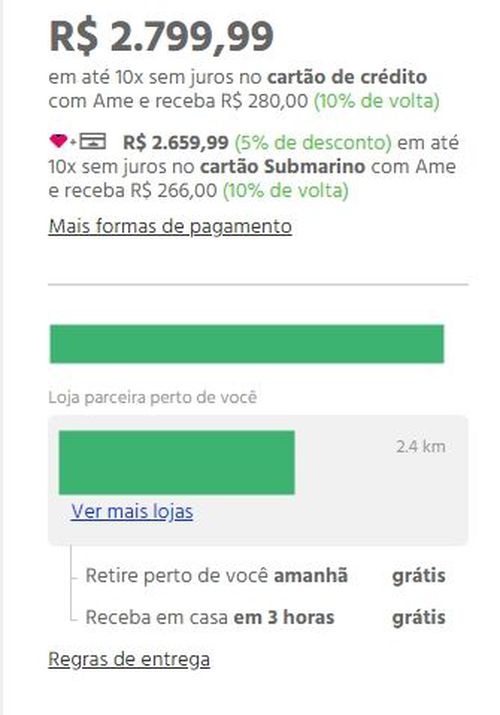Click first 10% de volta cashback text
This screenshot has width=500, height=715.
(377, 101)
